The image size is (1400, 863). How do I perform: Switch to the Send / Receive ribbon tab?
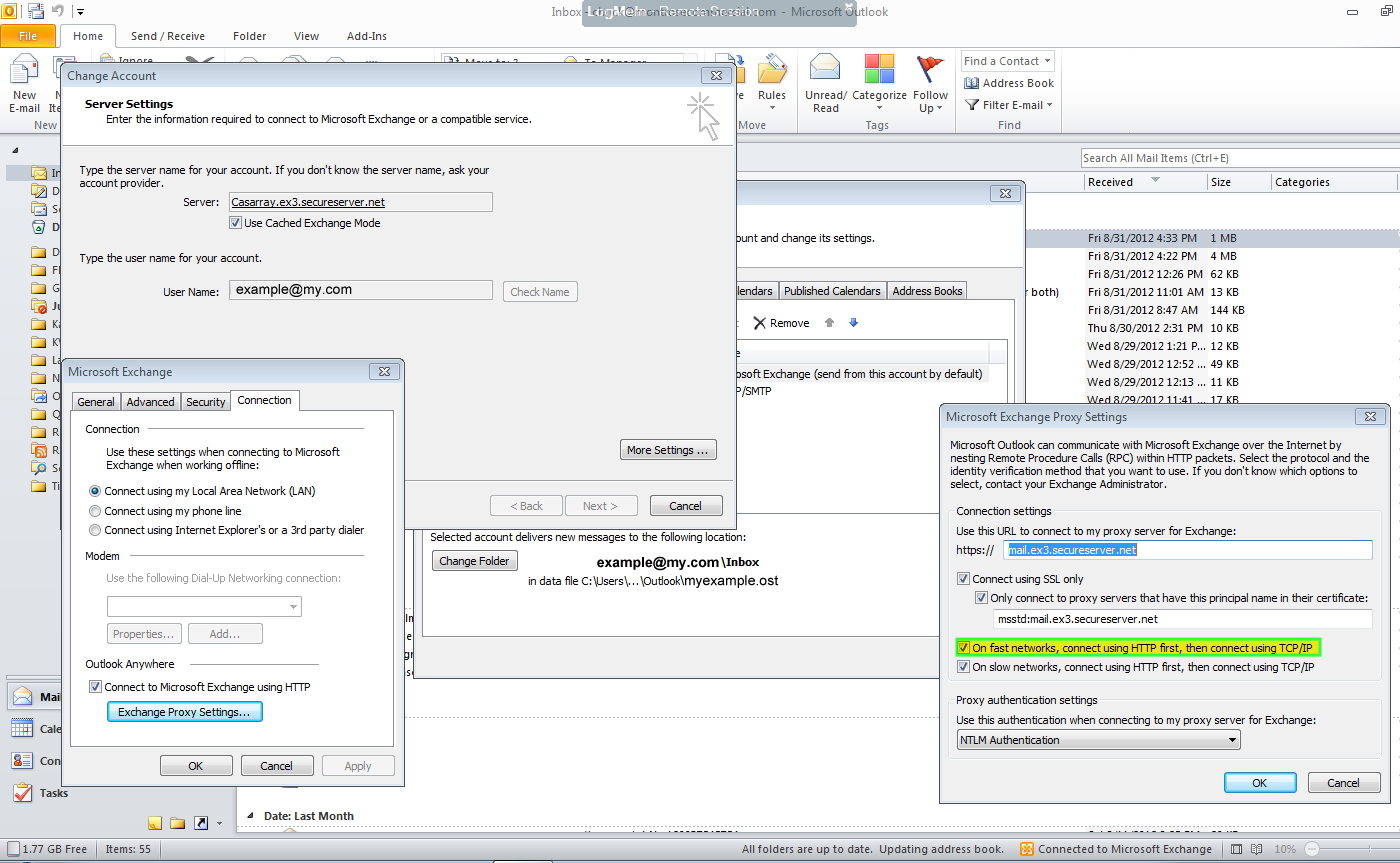point(168,36)
